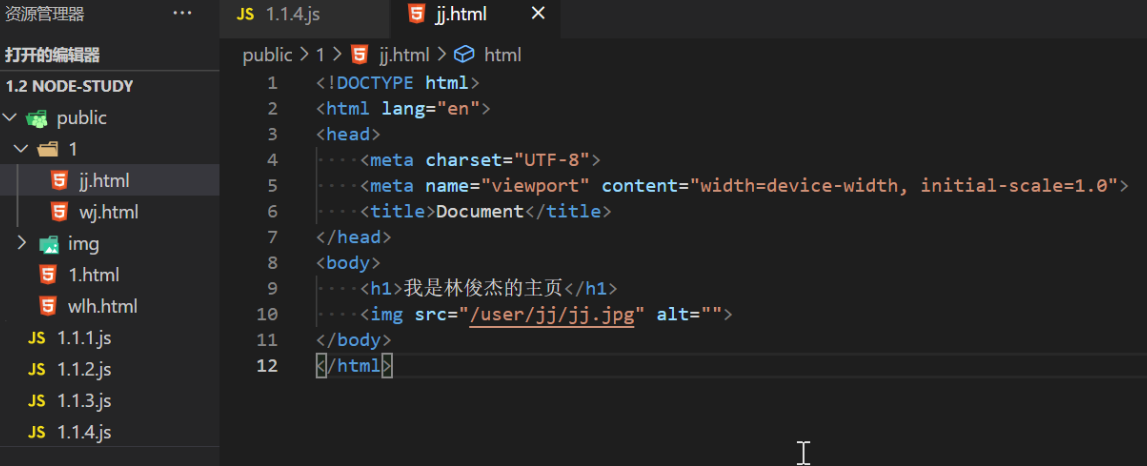Image resolution: width=1147 pixels, height=466 pixels.
Task: Open the 1.1.1.js file
Action: tap(84, 338)
